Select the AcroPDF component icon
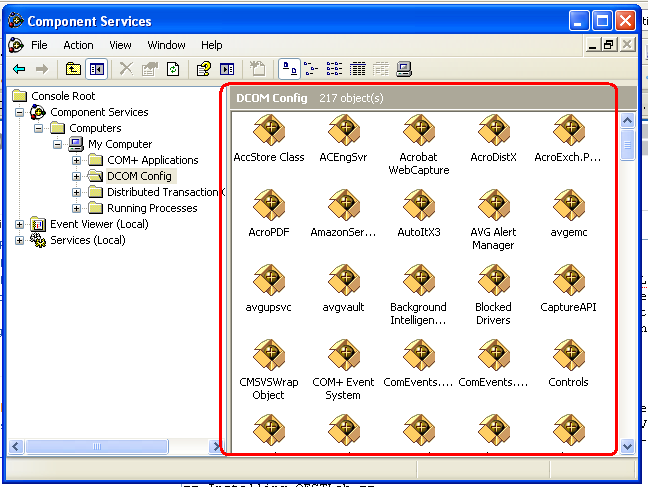Image resolution: width=648 pixels, height=487 pixels. pos(268,206)
